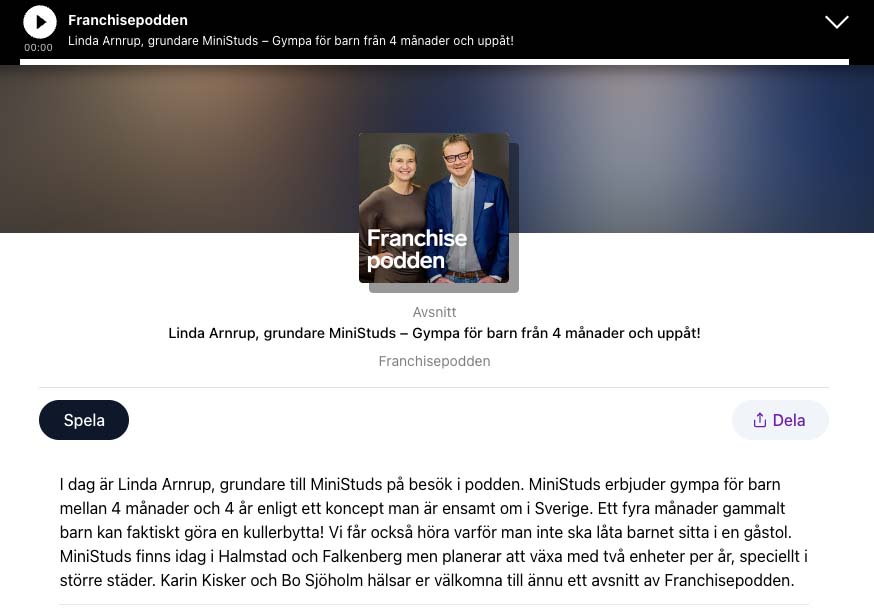Seek to the middle of the playback bar
Screen dimensions: 874x609
[x=434, y=62]
